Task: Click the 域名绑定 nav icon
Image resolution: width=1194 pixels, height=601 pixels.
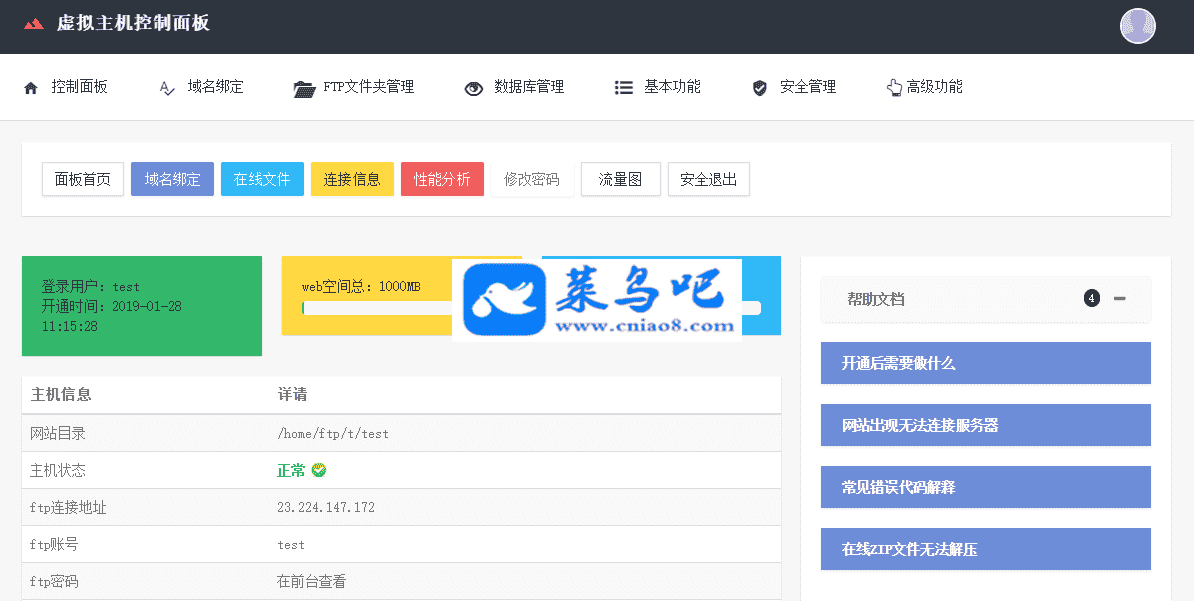Action: click(167, 88)
